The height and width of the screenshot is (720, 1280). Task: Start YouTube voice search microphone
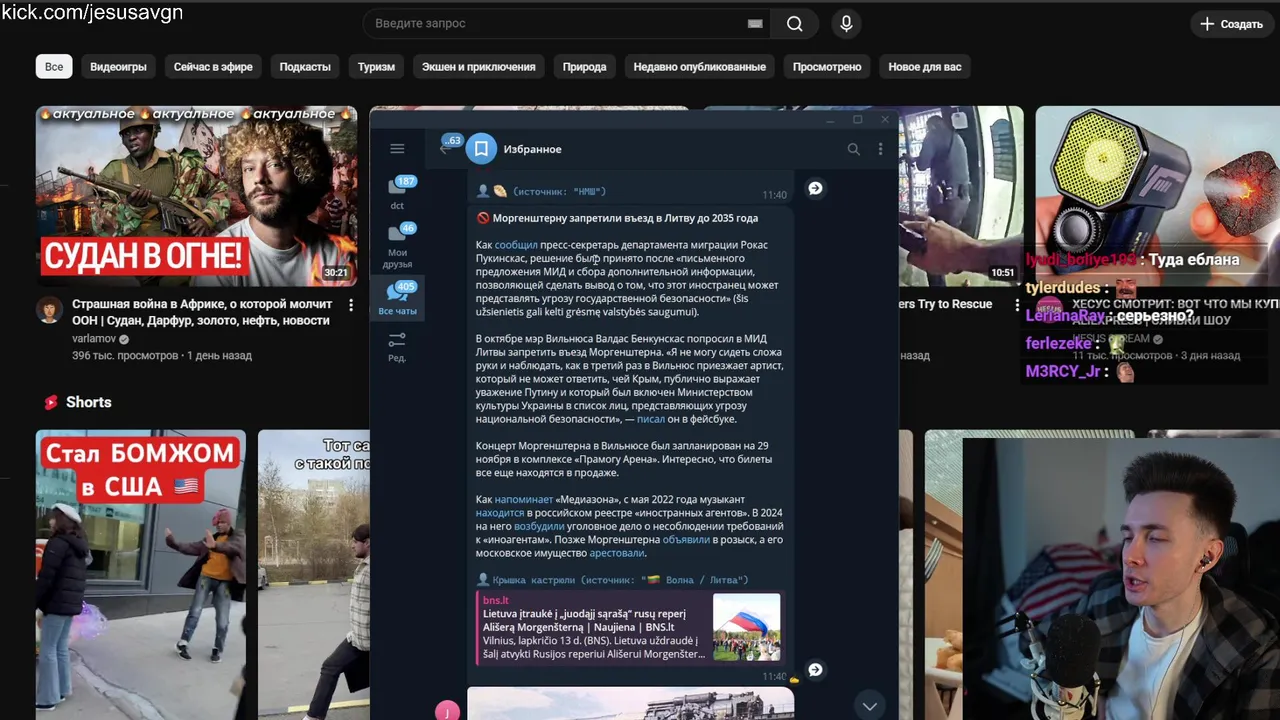[846, 23]
